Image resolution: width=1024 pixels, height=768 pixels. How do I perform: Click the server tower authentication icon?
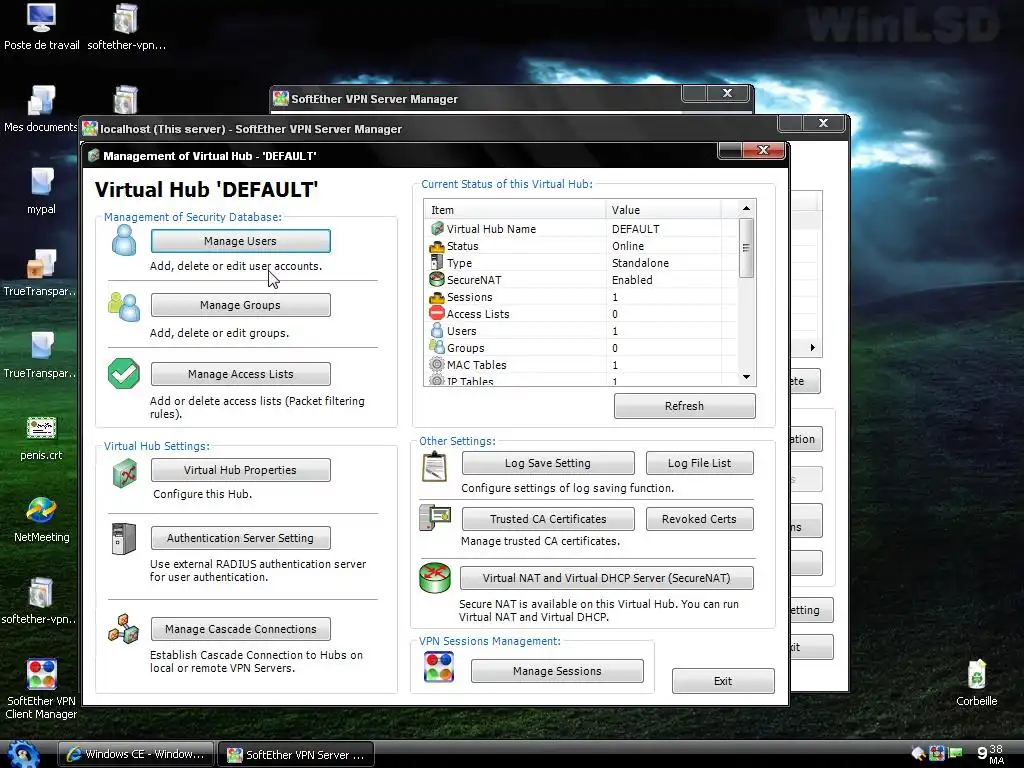pyautogui.click(x=123, y=539)
